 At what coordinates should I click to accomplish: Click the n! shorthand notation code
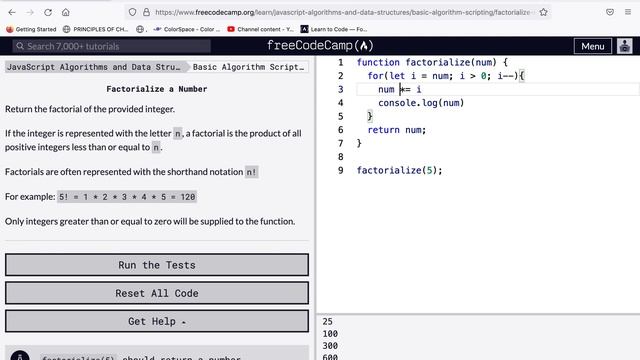pos(251,172)
